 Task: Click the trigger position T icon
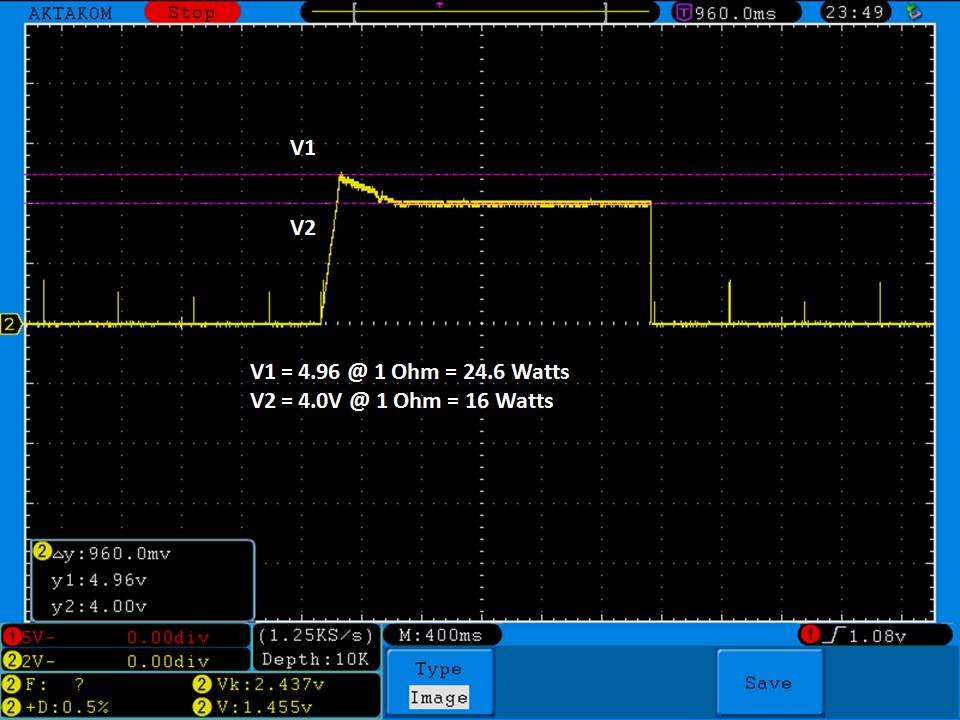(x=684, y=13)
